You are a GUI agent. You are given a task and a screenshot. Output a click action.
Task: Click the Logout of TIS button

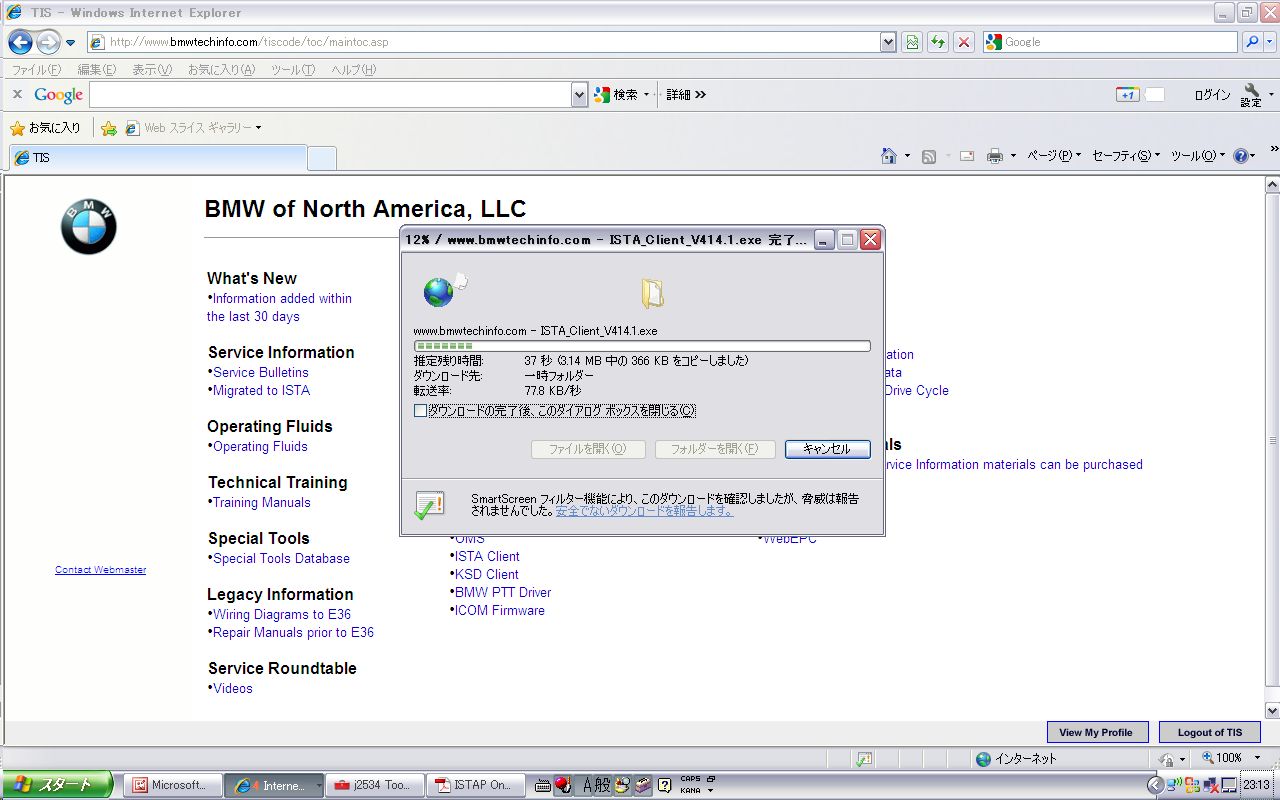click(x=1210, y=732)
